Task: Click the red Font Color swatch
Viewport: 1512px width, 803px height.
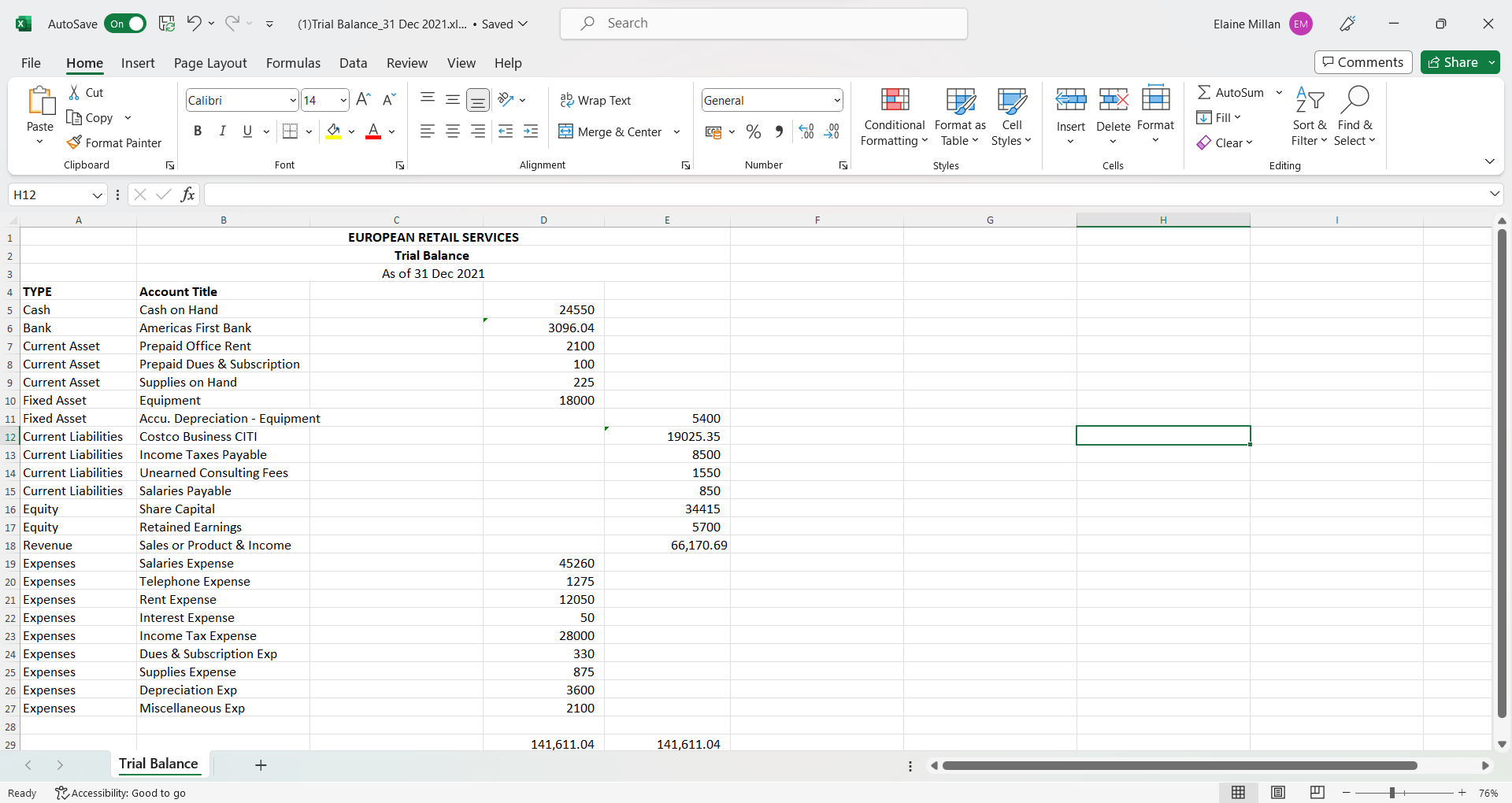Action: (x=373, y=131)
